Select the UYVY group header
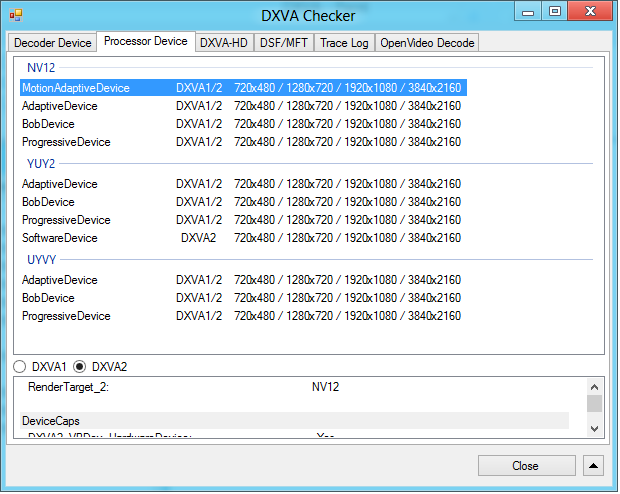 pos(42,260)
